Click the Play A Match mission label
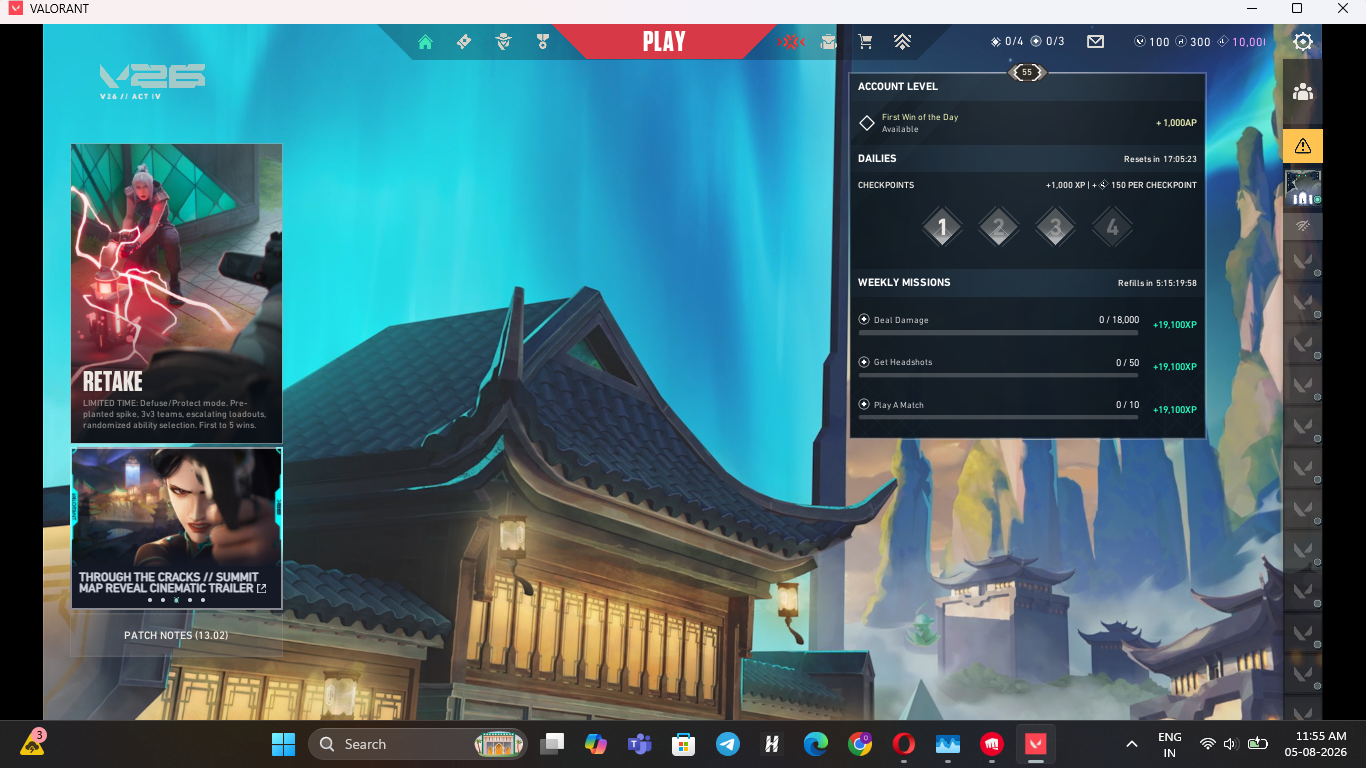1366x768 pixels. pos(899,405)
